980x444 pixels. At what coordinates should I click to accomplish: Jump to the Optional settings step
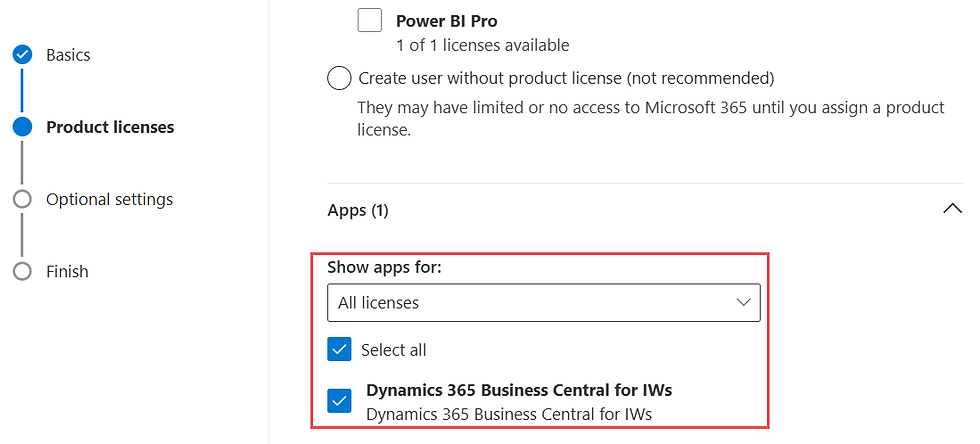tap(109, 199)
